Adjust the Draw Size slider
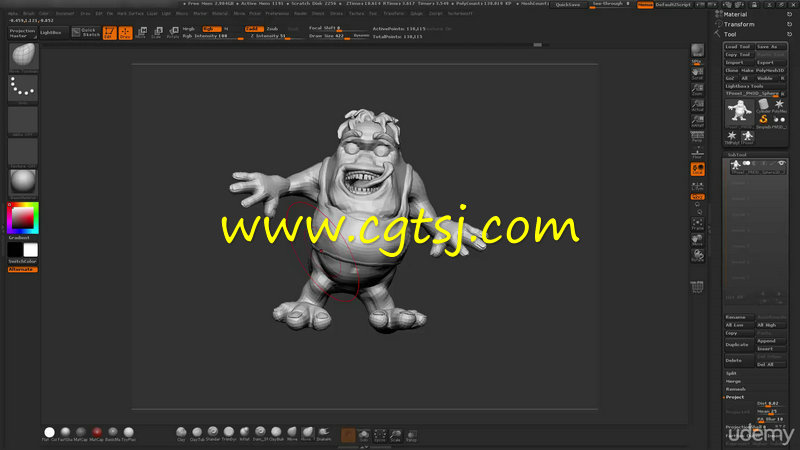Screen dimensions: 800x450 (329, 36)
